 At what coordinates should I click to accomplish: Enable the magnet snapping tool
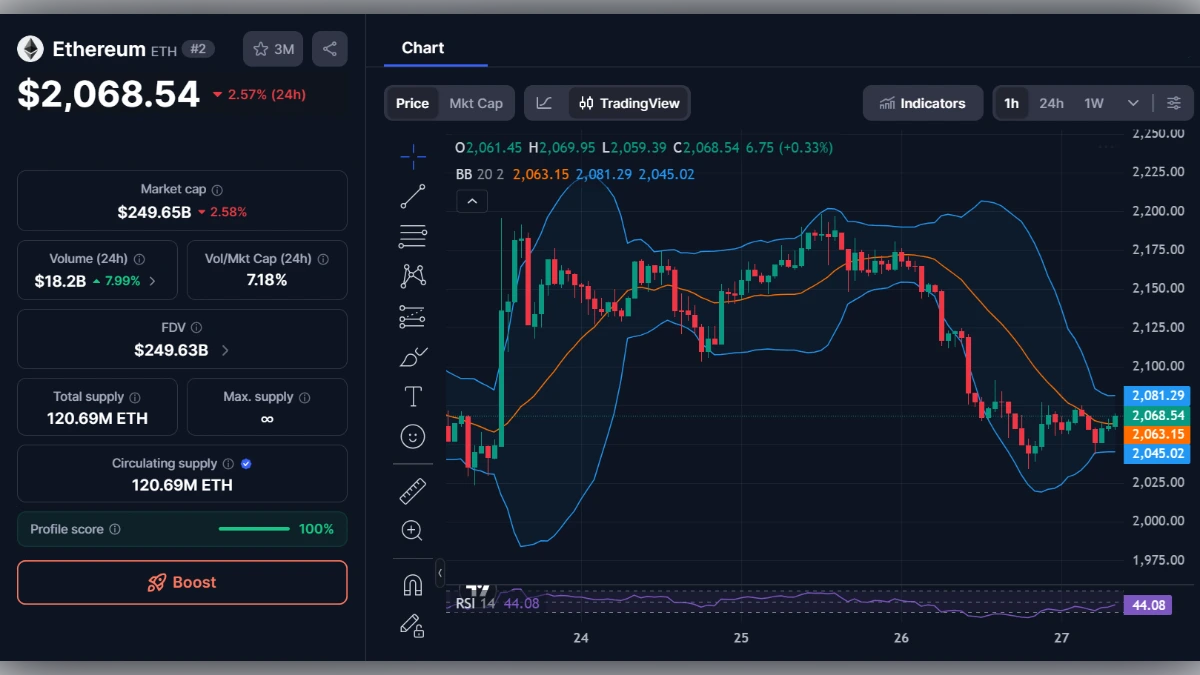click(x=413, y=584)
